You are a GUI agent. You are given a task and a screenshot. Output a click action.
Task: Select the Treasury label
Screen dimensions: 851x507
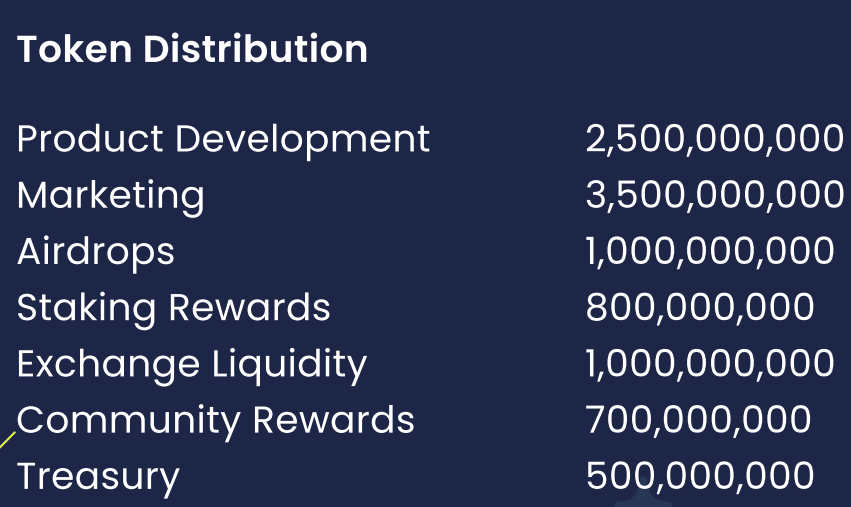[x=98, y=478]
